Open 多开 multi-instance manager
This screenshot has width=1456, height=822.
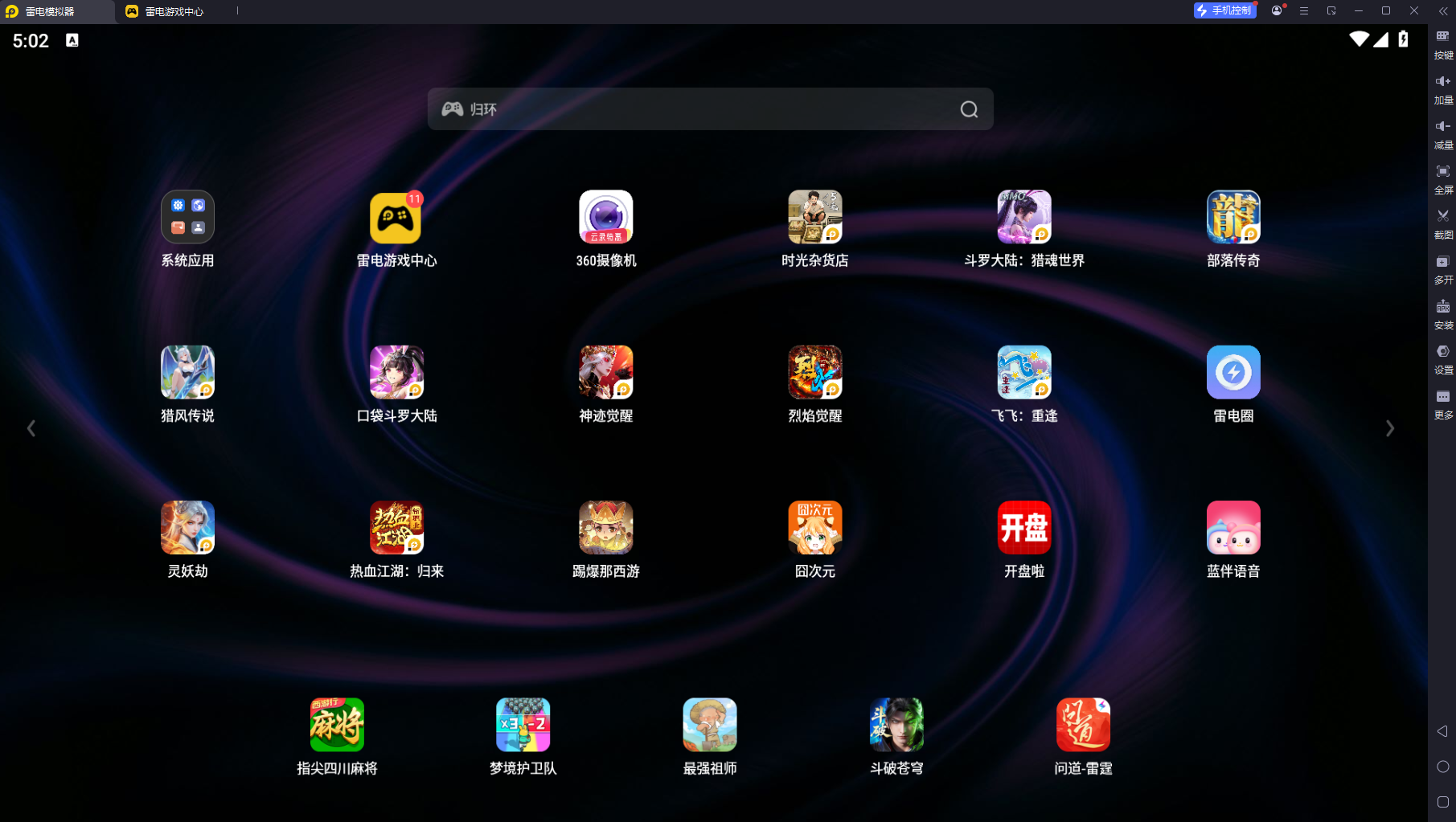tap(1443, 269)
